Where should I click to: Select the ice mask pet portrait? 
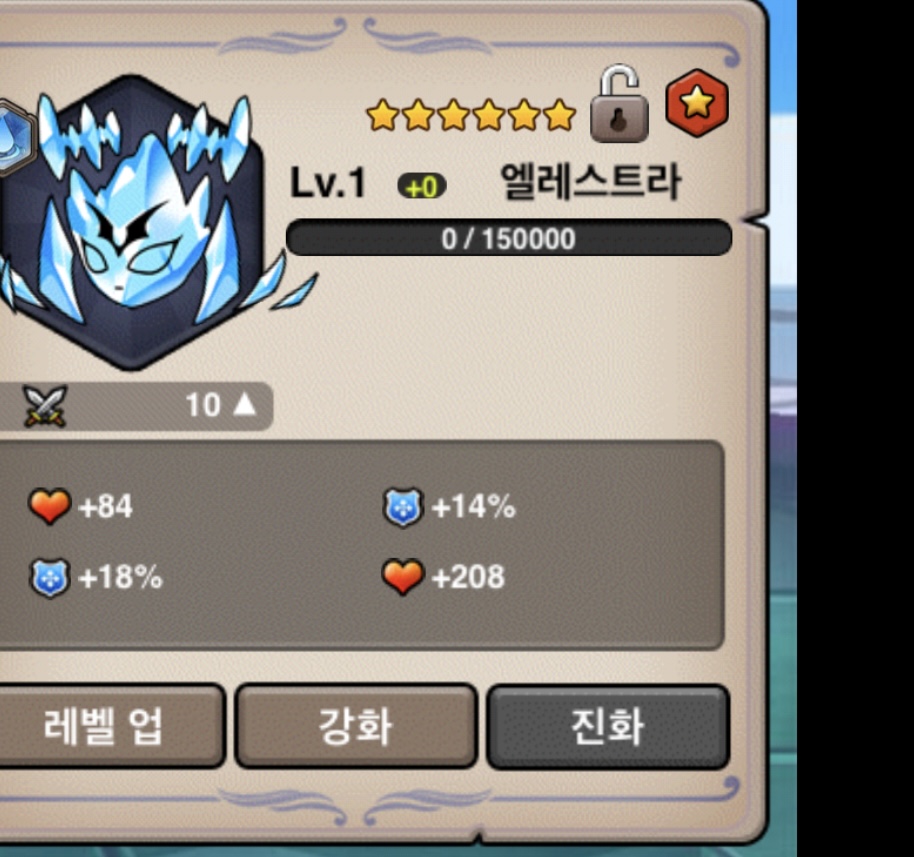133,222
